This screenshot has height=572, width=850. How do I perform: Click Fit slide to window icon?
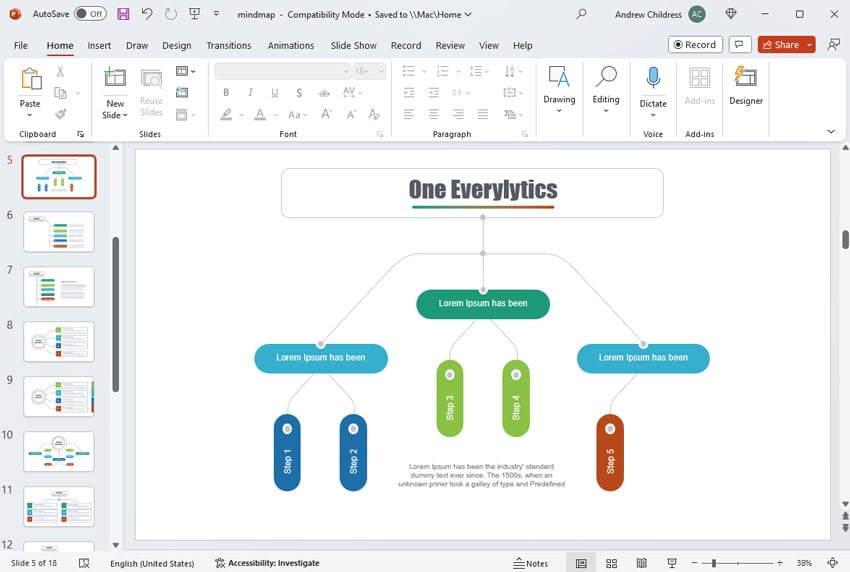833,563
